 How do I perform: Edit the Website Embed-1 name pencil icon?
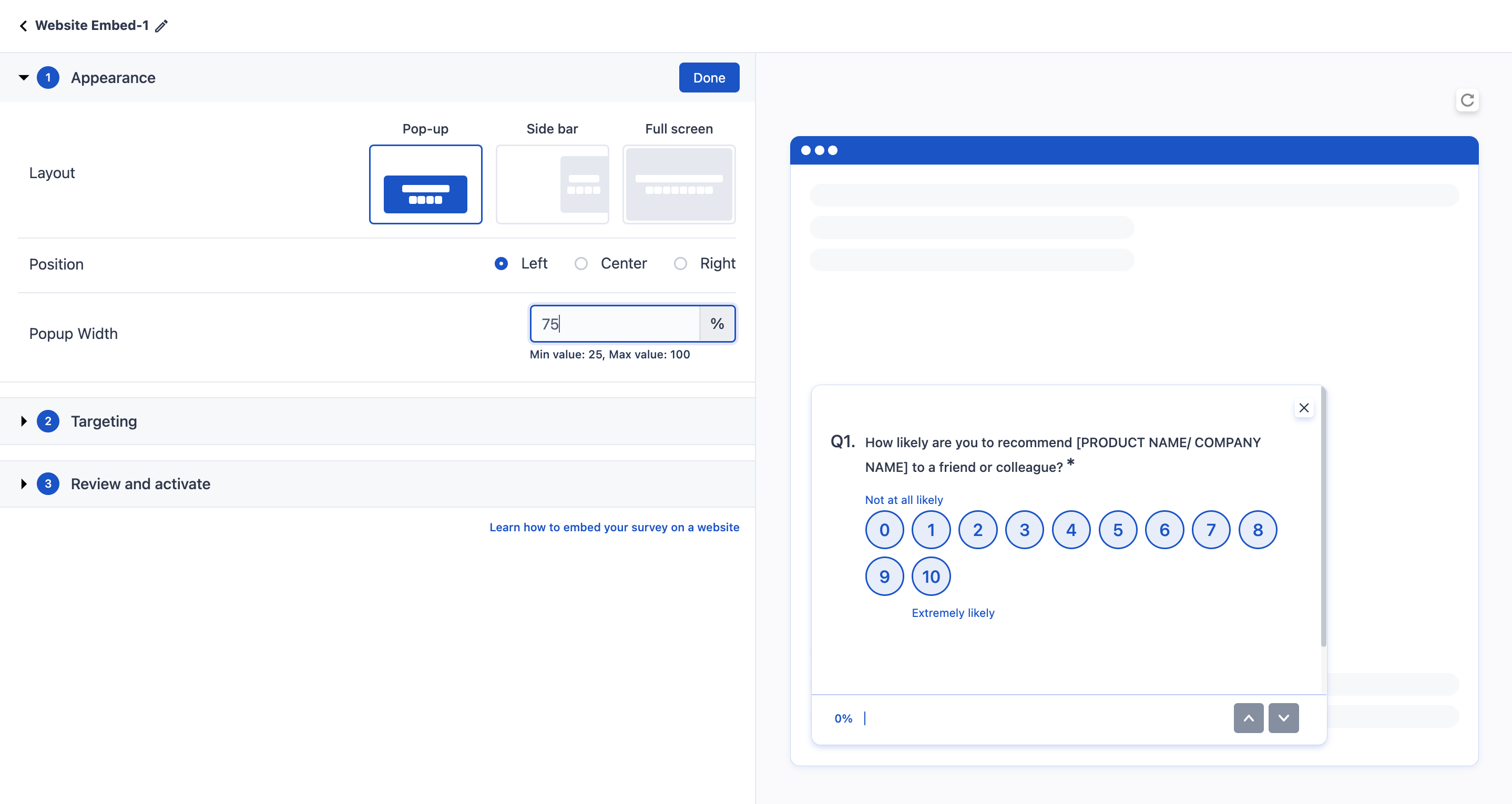point(161,26)
